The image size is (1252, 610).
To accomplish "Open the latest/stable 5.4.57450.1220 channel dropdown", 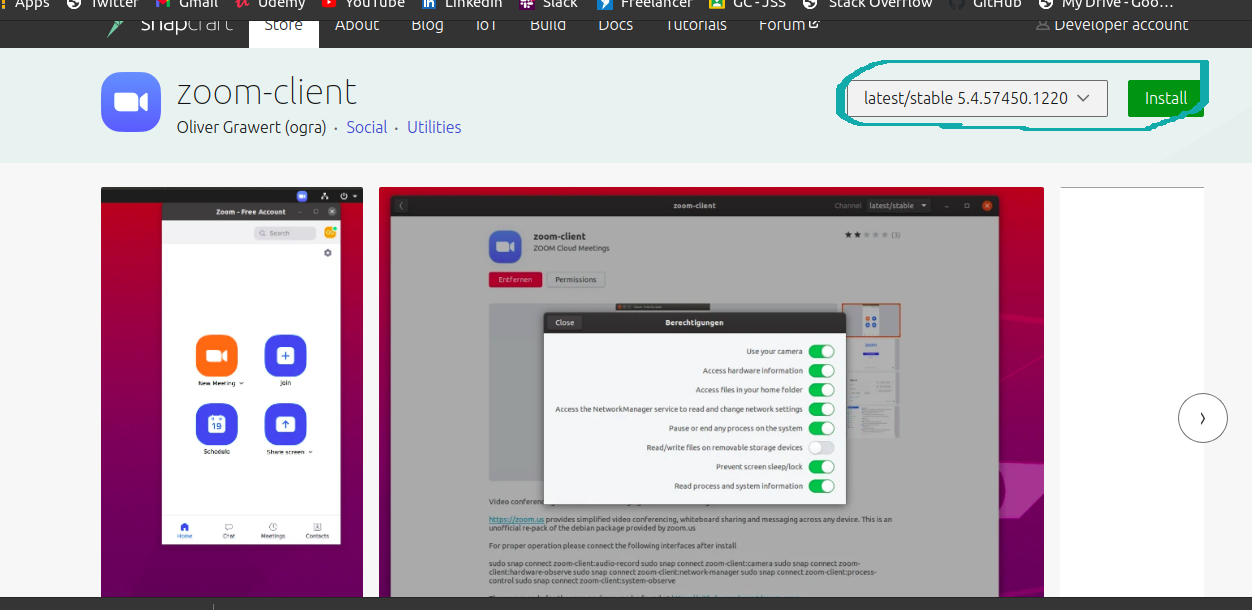I will tap(977, 98).
